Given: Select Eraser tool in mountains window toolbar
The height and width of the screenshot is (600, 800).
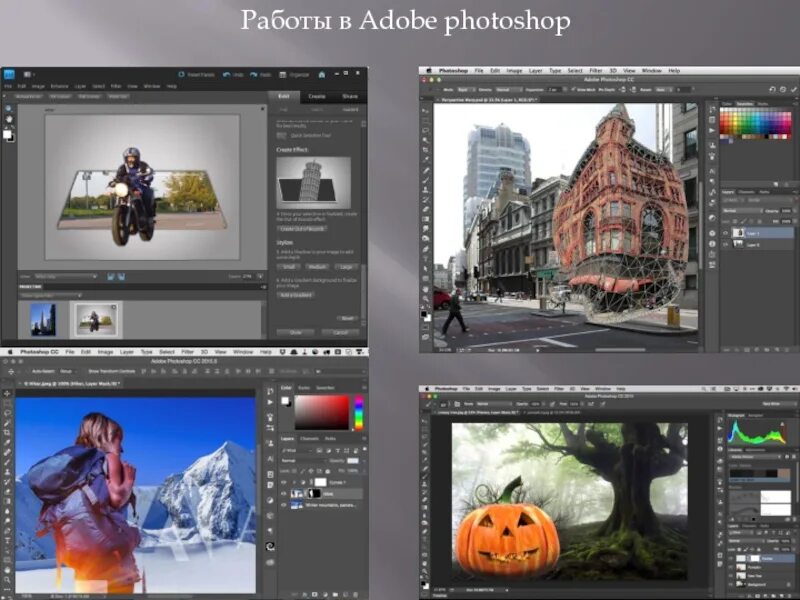Looking at the screenshot, I should click(7, 492).
